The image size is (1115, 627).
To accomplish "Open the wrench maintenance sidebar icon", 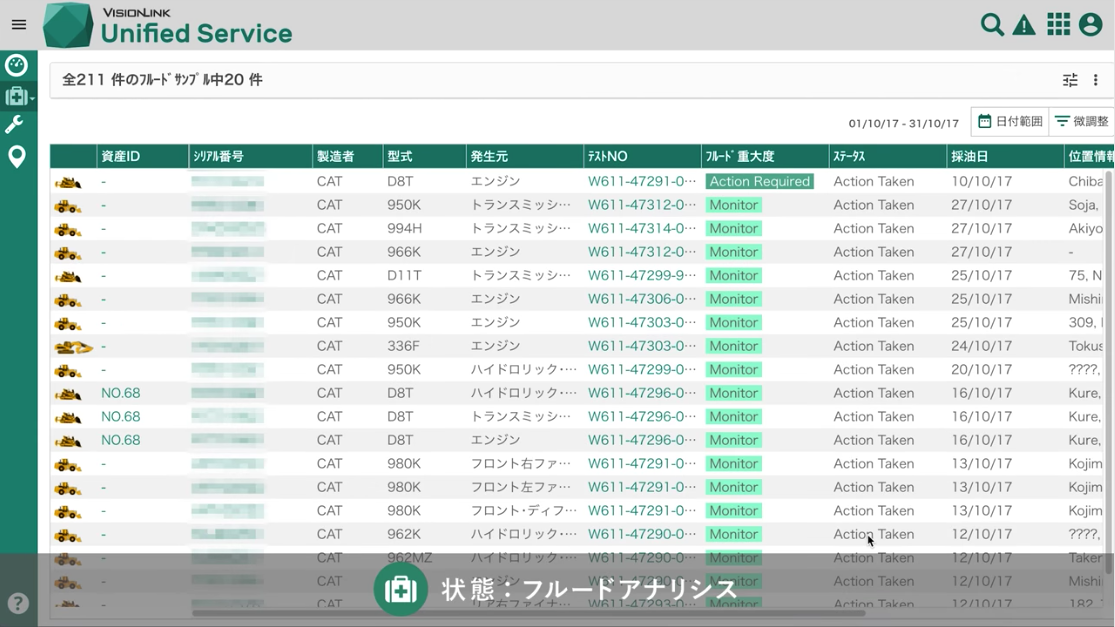I will tap(15, 125).
